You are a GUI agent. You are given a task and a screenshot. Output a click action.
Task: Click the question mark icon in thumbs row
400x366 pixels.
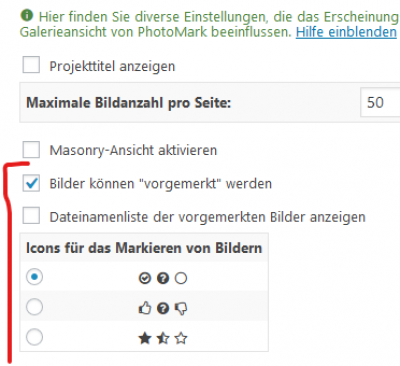pos(163,308)
